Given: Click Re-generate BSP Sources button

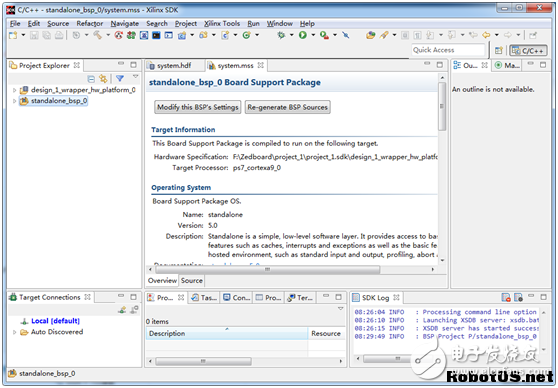Looking at the screenshot, I should pos(288,107).
